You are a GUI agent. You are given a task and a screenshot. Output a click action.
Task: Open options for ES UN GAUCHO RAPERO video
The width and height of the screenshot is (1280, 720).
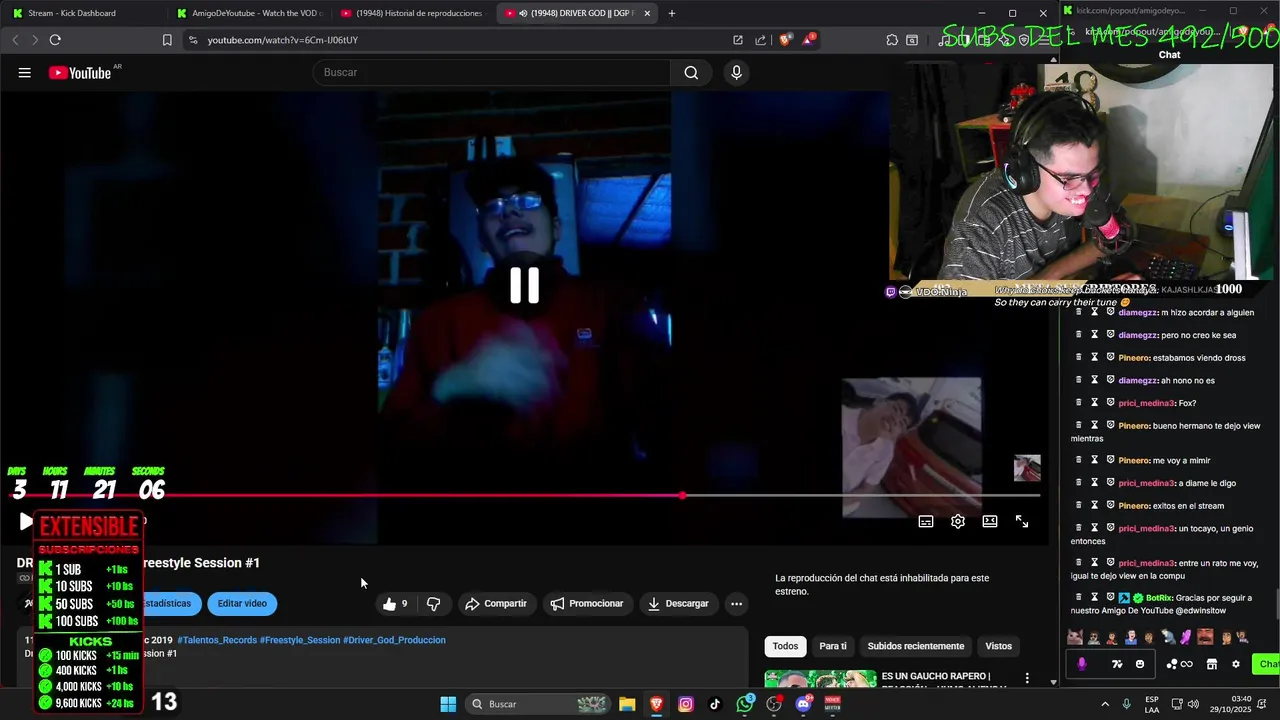pyautogui.click(x=1026, y=678)
